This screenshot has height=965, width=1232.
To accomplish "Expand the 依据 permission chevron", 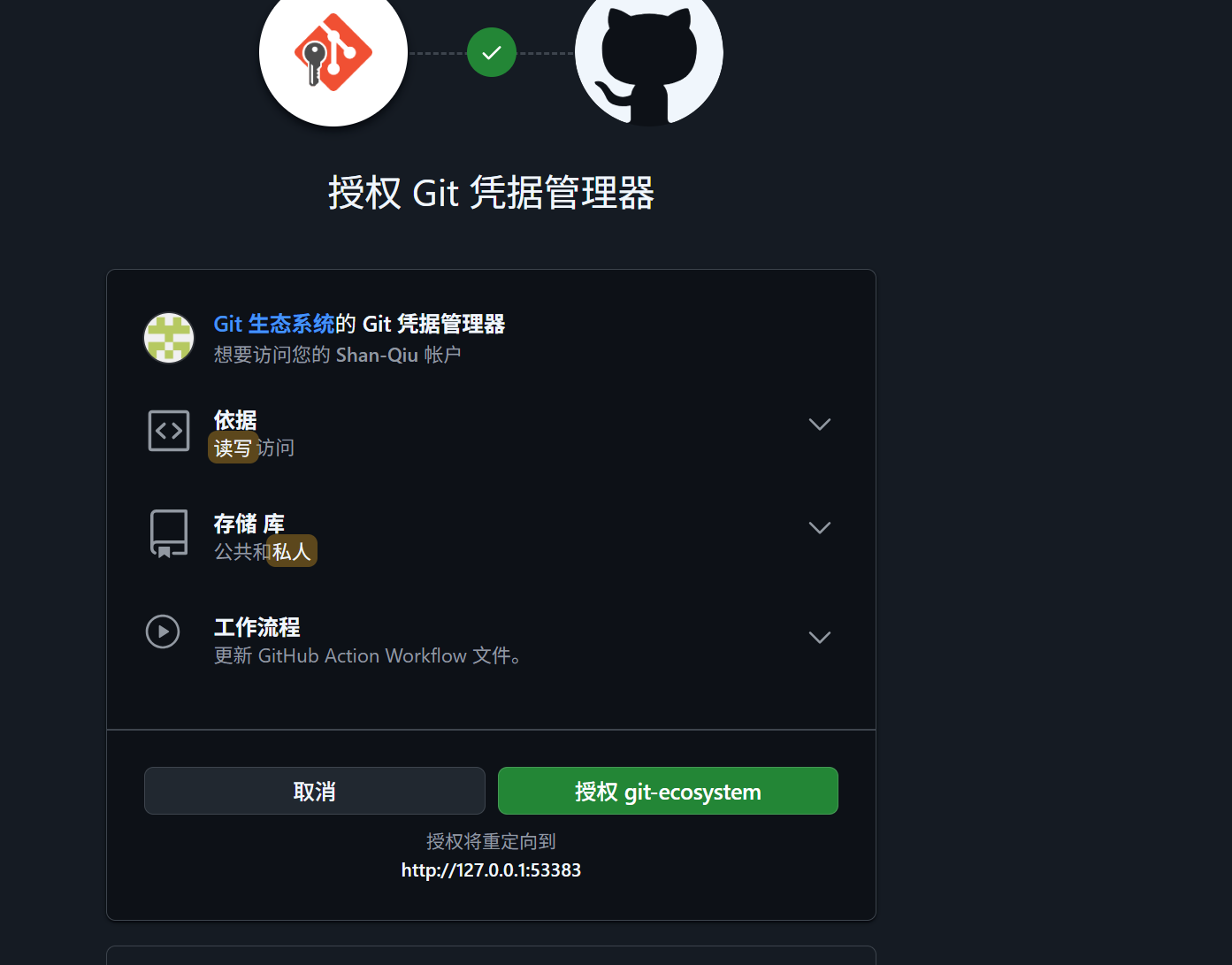I will 820,425.
